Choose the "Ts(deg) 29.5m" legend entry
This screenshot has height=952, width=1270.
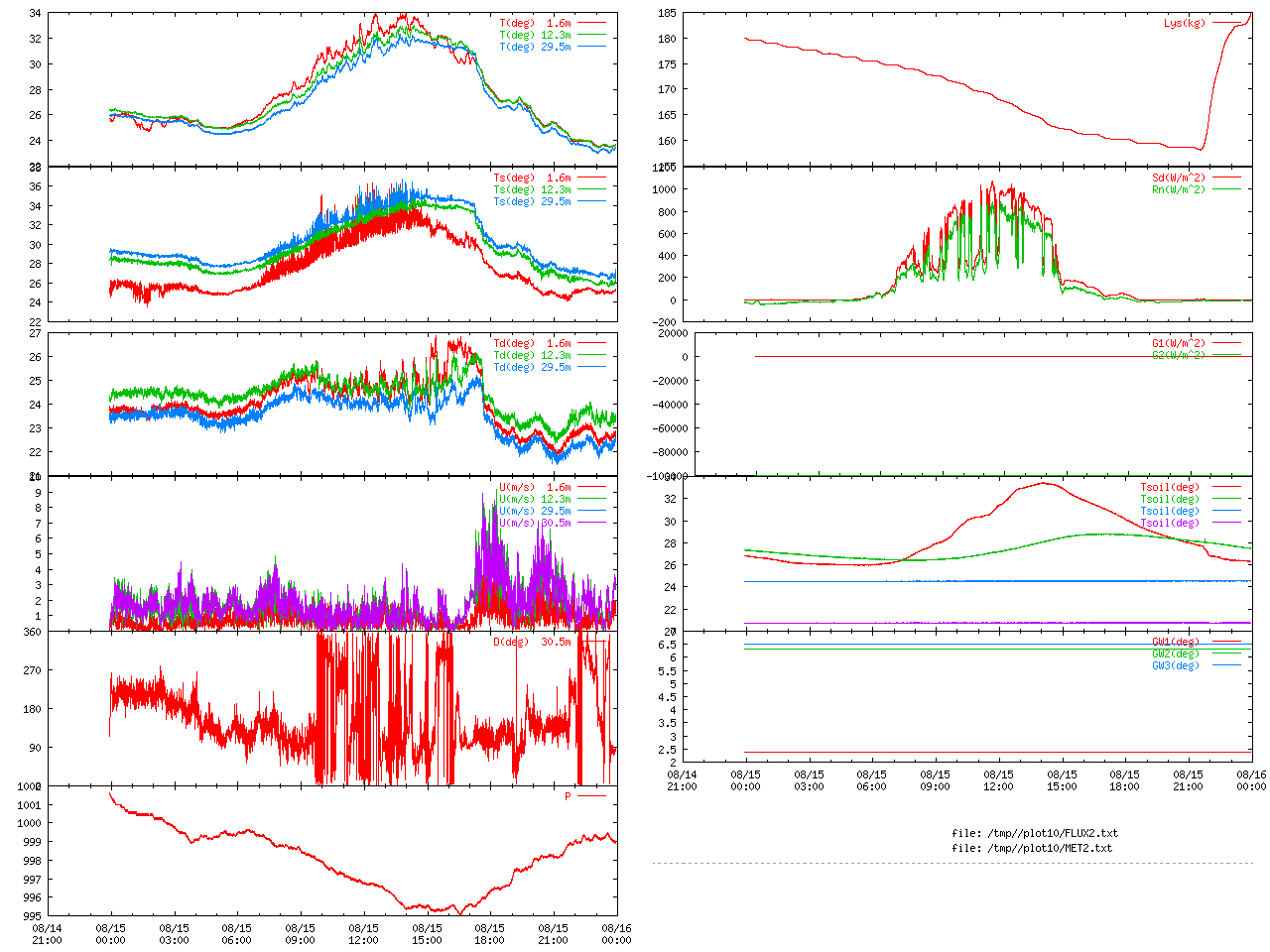point(532,201)
